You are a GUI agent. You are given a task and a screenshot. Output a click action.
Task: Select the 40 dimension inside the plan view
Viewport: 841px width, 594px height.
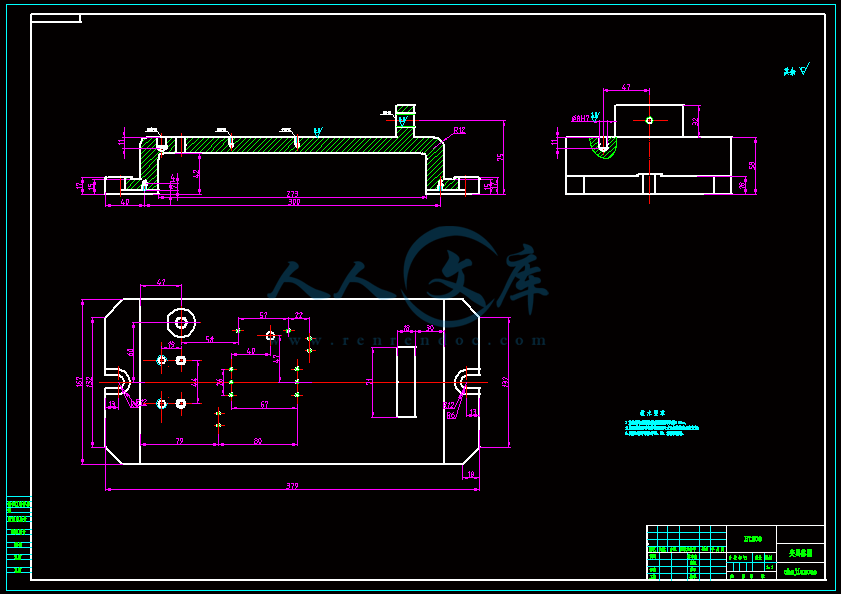250,351
